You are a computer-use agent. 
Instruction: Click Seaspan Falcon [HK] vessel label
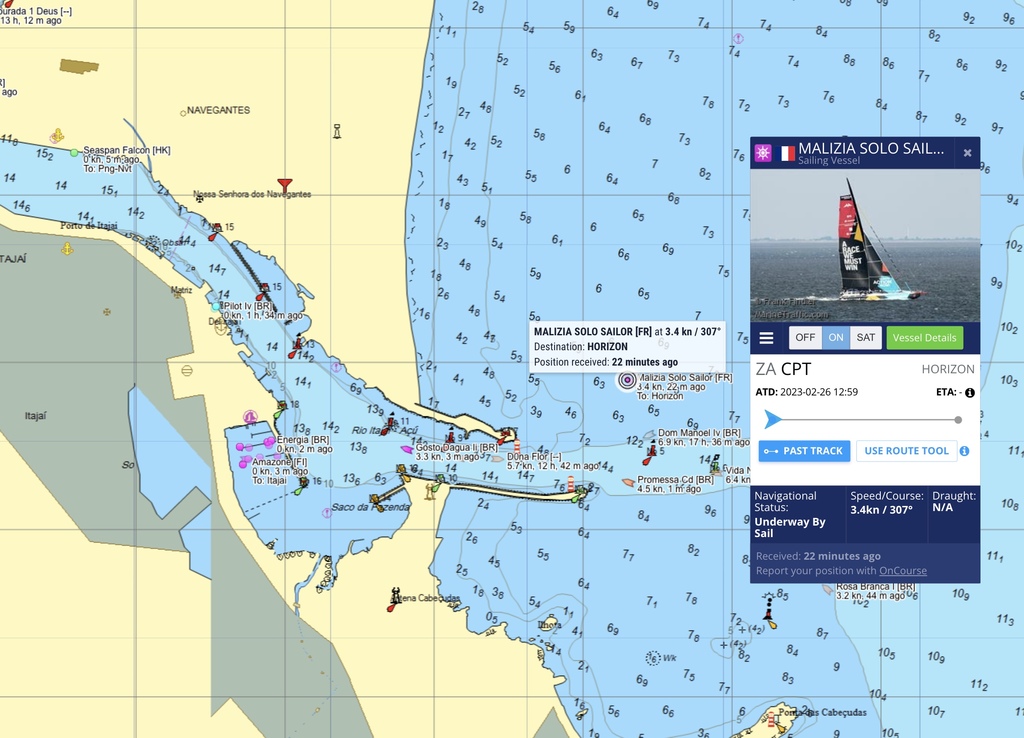(127, 150)
